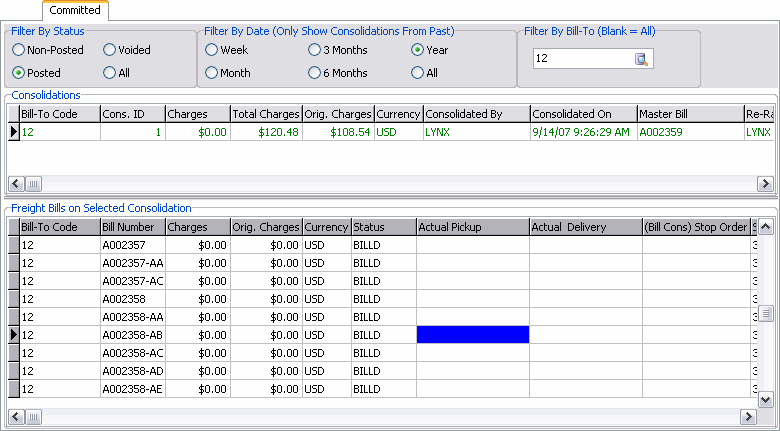Click bill number A002358-AC

click(x=133, y=353)
